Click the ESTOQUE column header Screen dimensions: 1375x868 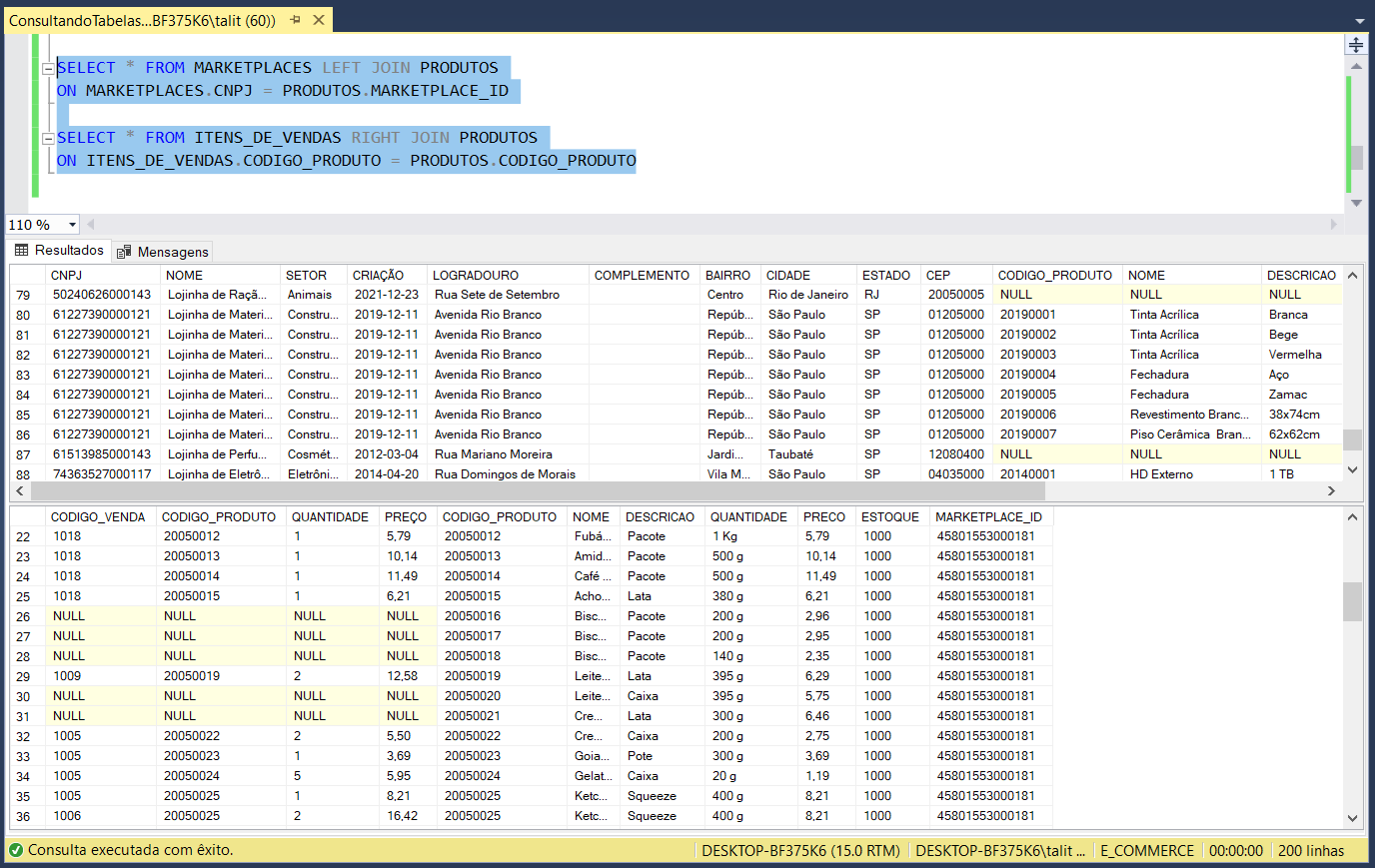pos(892,517)
